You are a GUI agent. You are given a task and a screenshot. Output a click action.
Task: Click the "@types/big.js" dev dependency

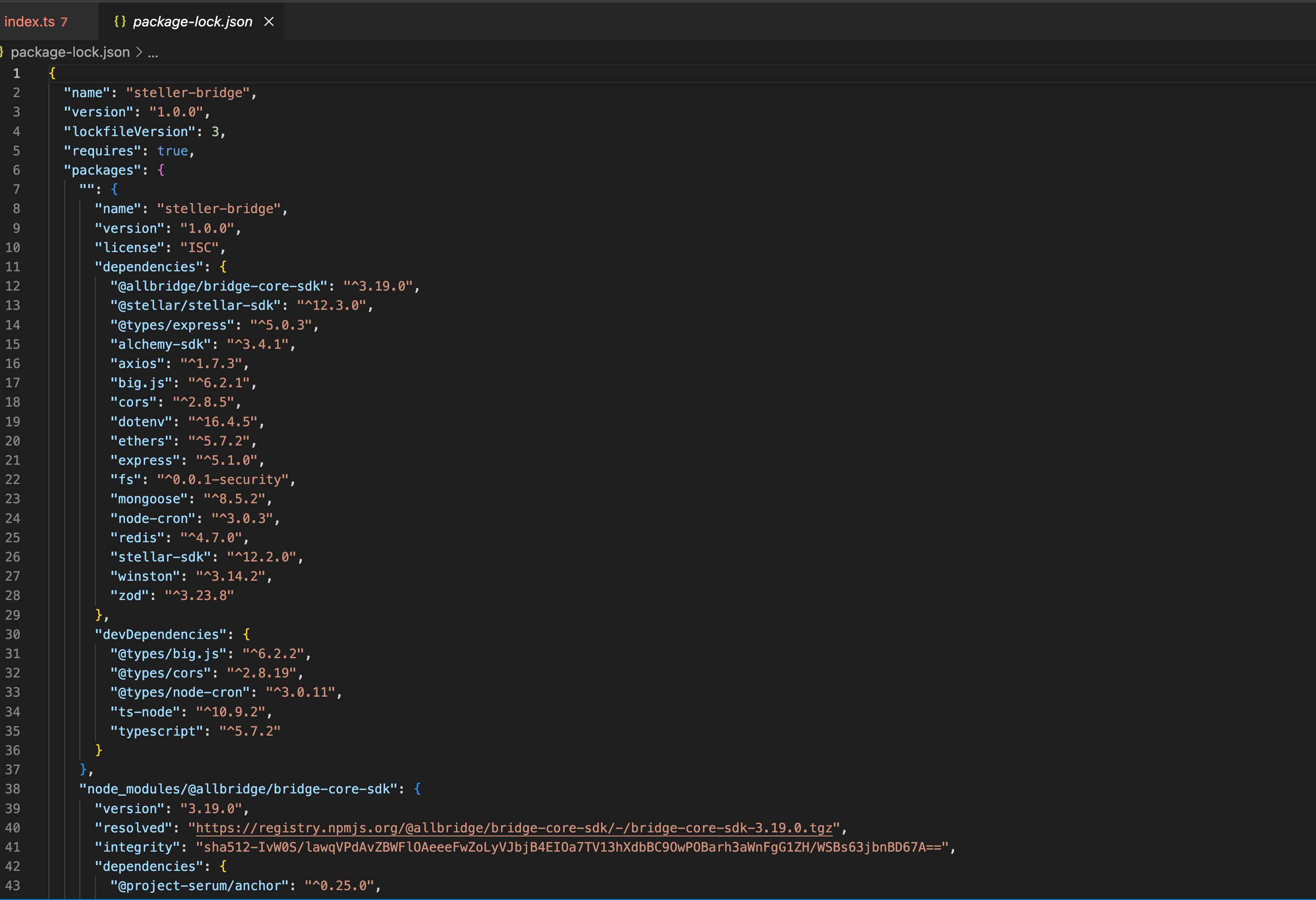(169, 654)
